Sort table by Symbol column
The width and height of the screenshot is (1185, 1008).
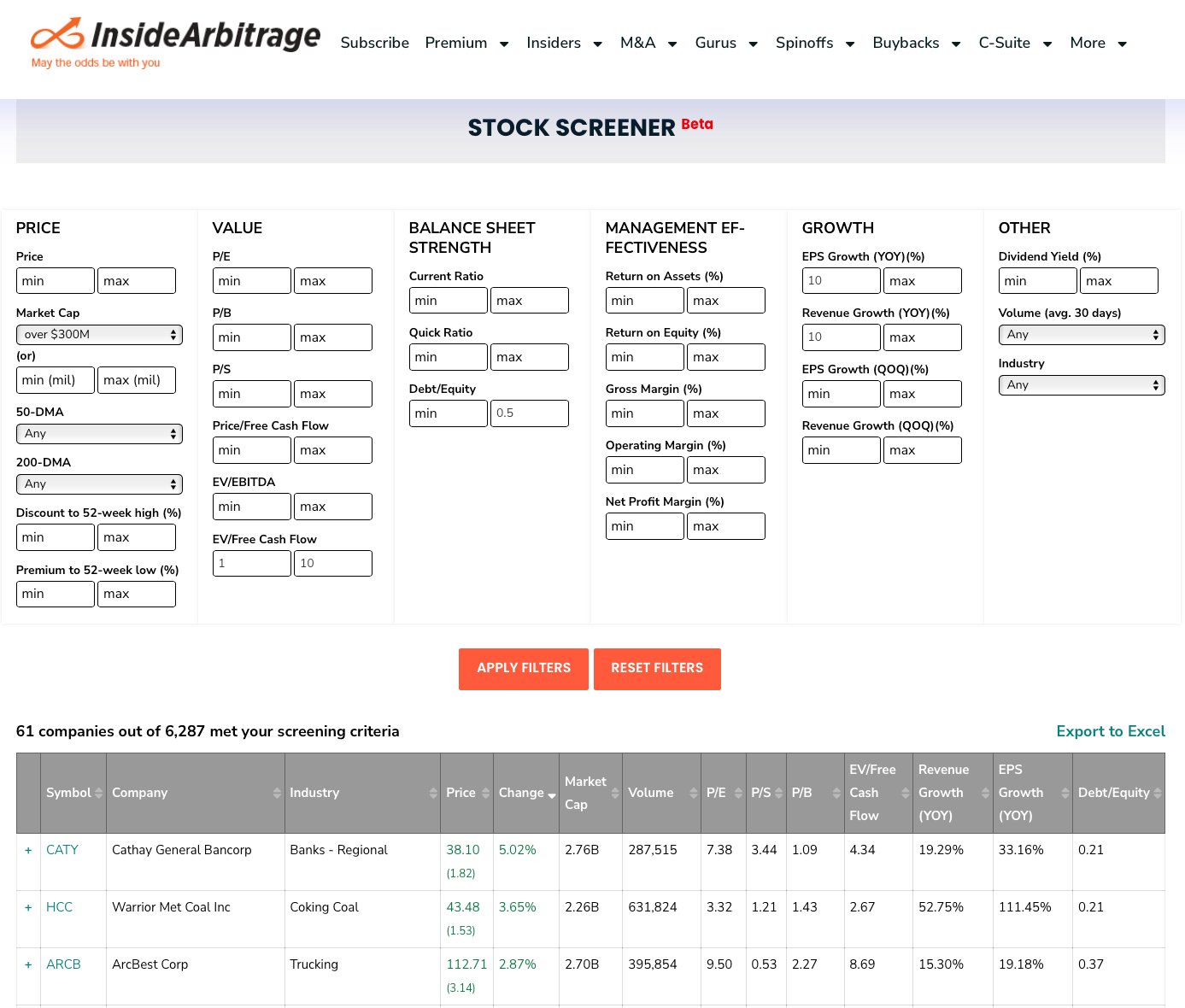98,794
